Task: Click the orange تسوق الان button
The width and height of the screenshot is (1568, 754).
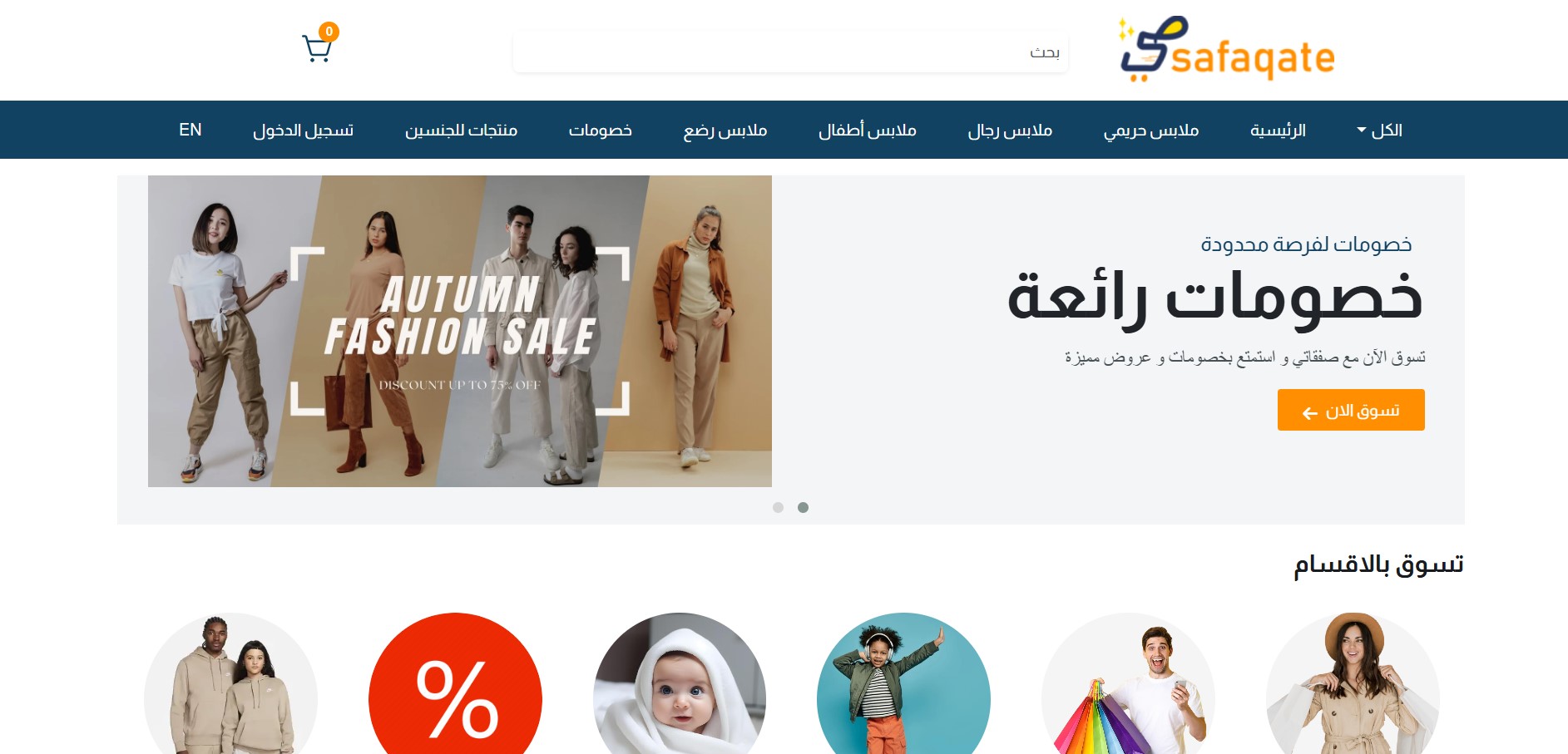Action: tap(1351, 410)
